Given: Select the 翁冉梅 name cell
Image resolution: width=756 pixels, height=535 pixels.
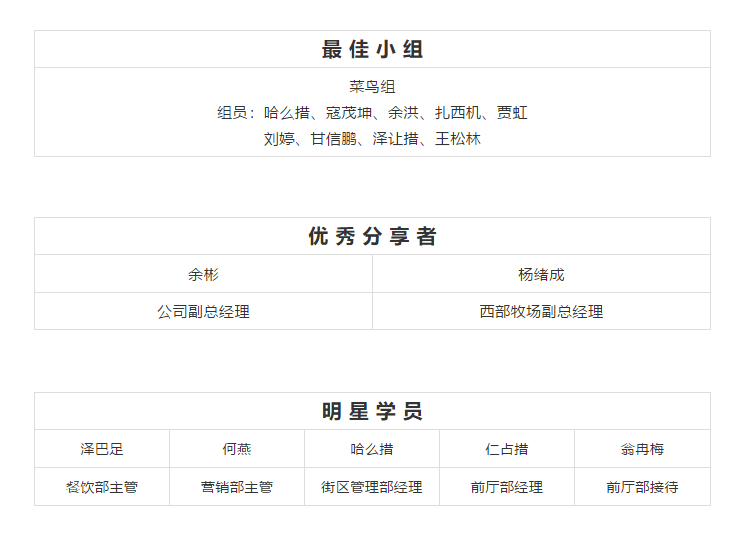Looking at the screenshot, I should [642, 449].
